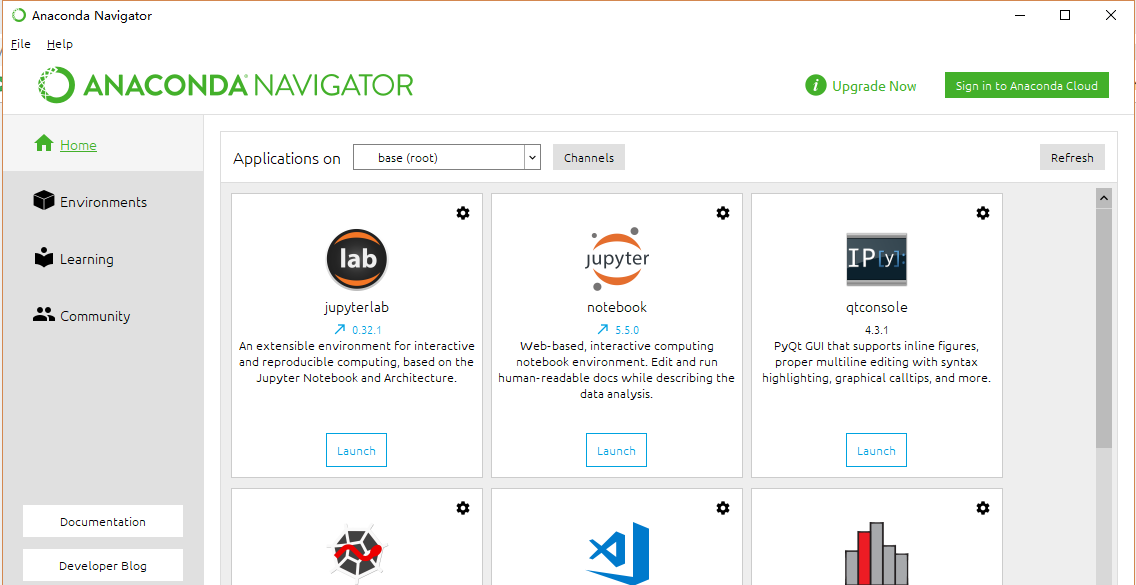Click the jupyterlab app name

pyautogui.click(x=356, y=307)
